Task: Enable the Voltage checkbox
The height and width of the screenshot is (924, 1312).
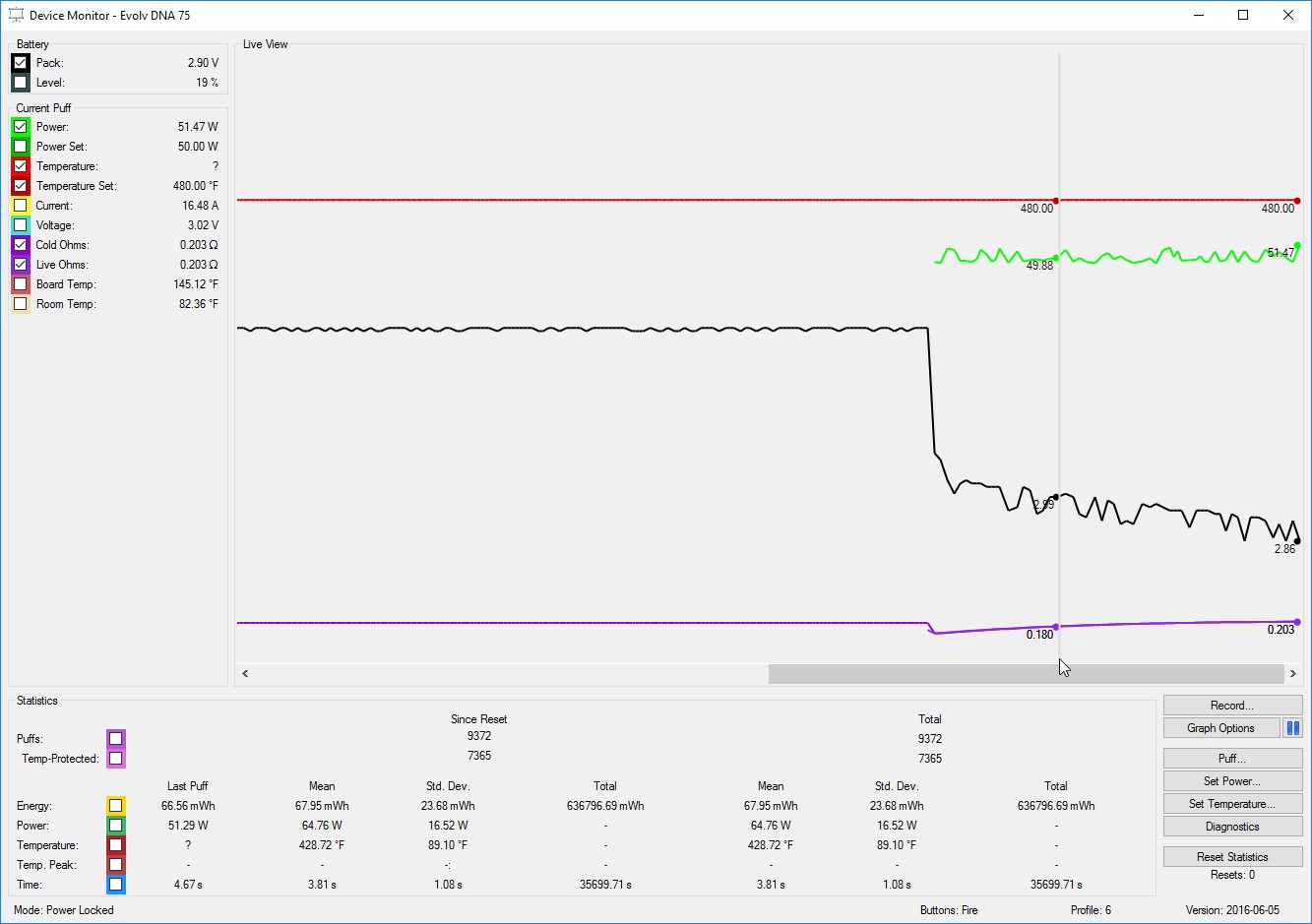Action: (x=20, y=225)
